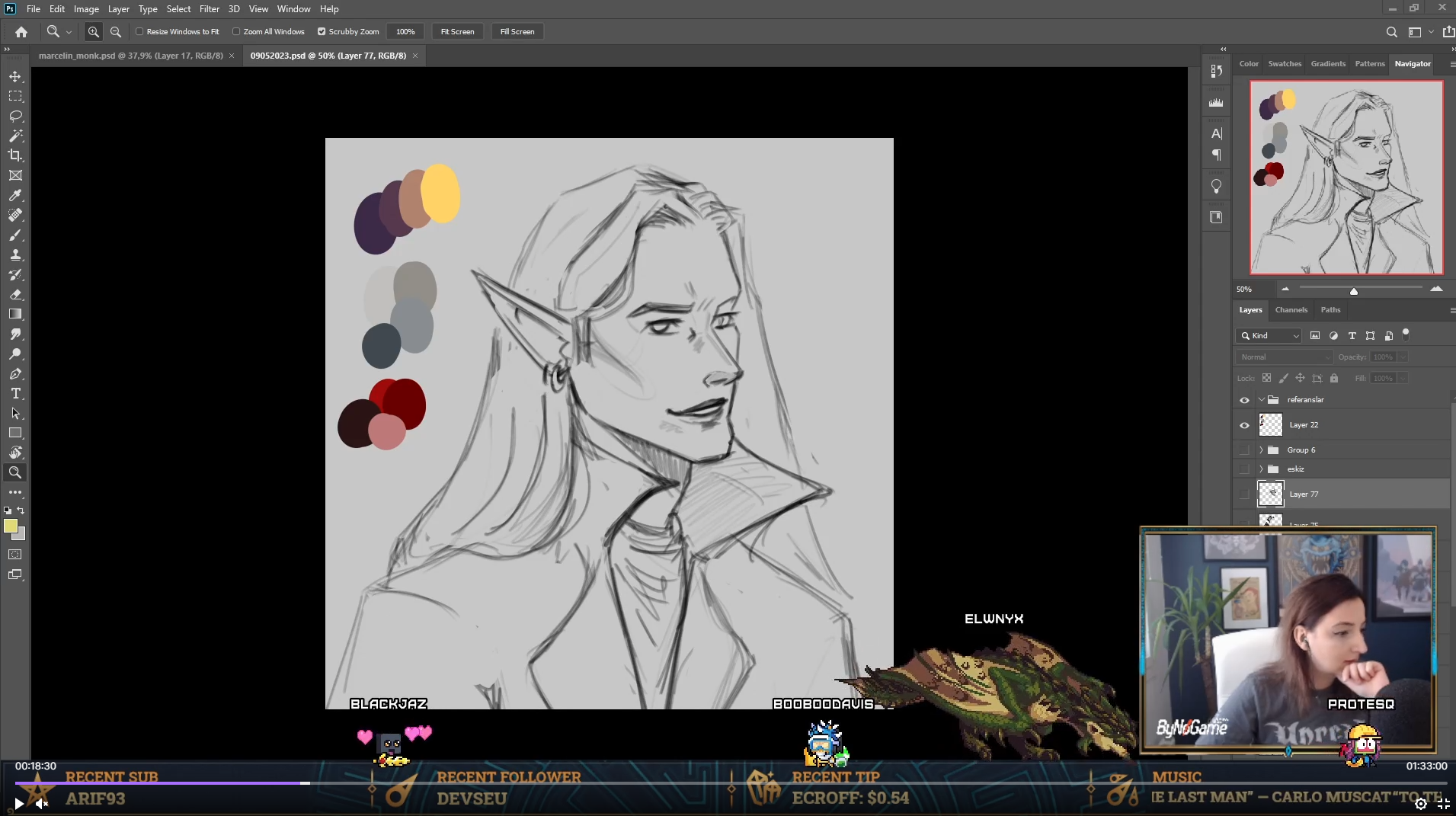The width and height of the screenshot is (1456, 816).
Task: Select the Lasso tool
Action: tap(15, 116)
